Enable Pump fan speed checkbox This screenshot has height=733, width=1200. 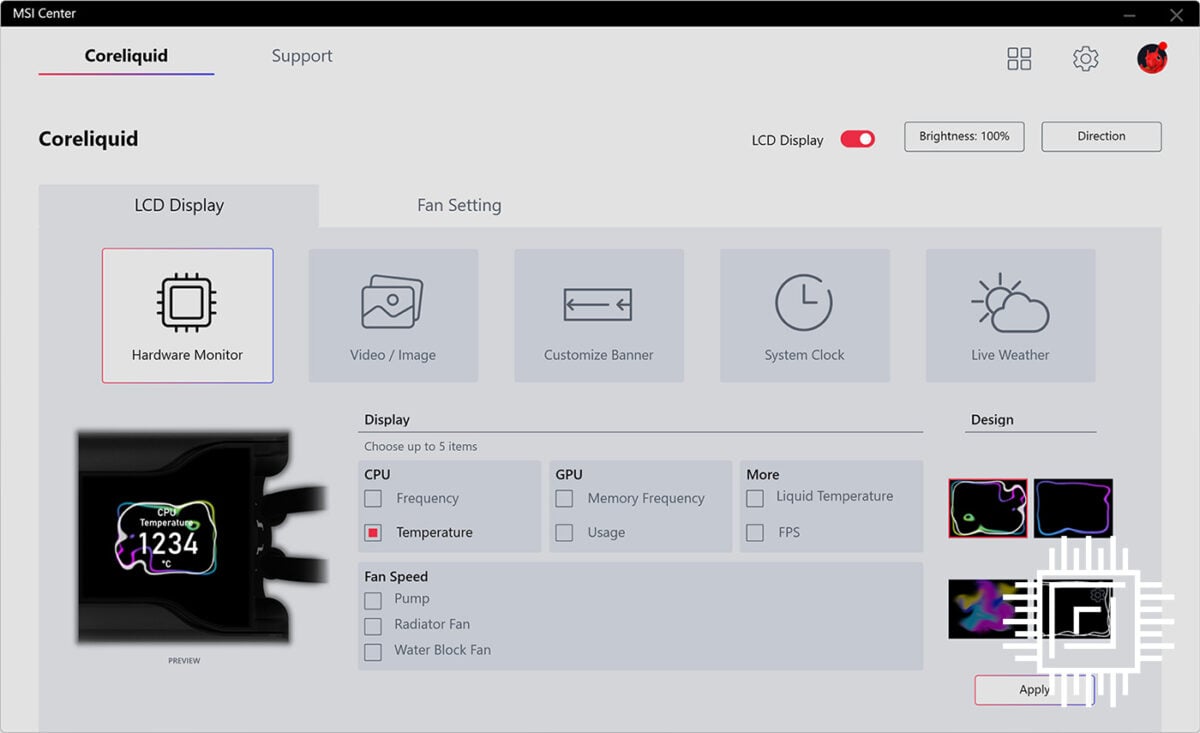(x=373, y=600)
